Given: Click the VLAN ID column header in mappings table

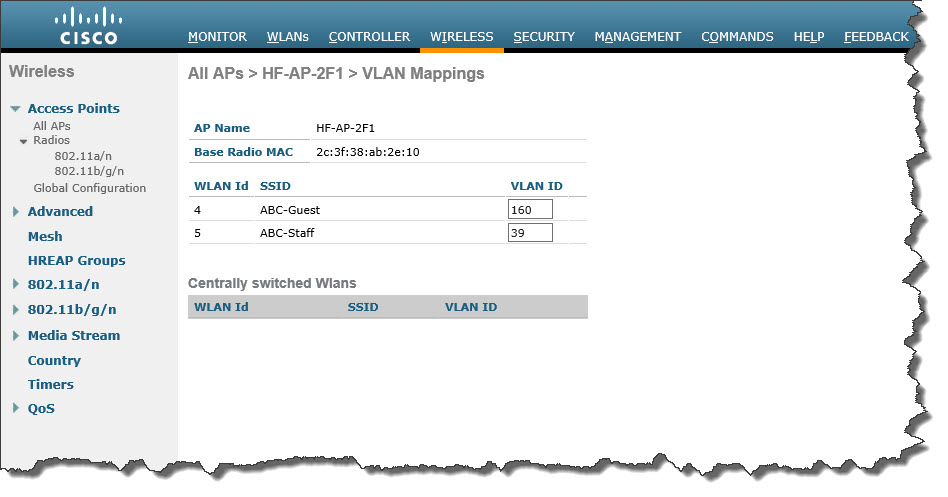Looking at the screenshot, I should 536,186.
